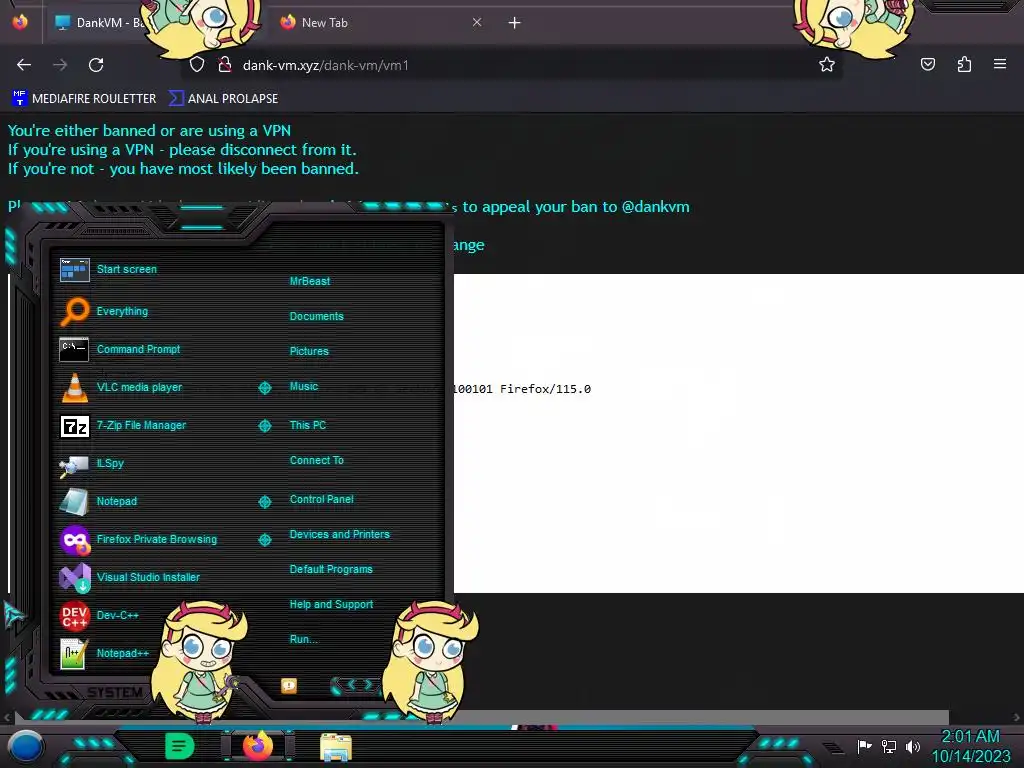
Task: Click Firefox View pinned icon
Action: point(20,23)
